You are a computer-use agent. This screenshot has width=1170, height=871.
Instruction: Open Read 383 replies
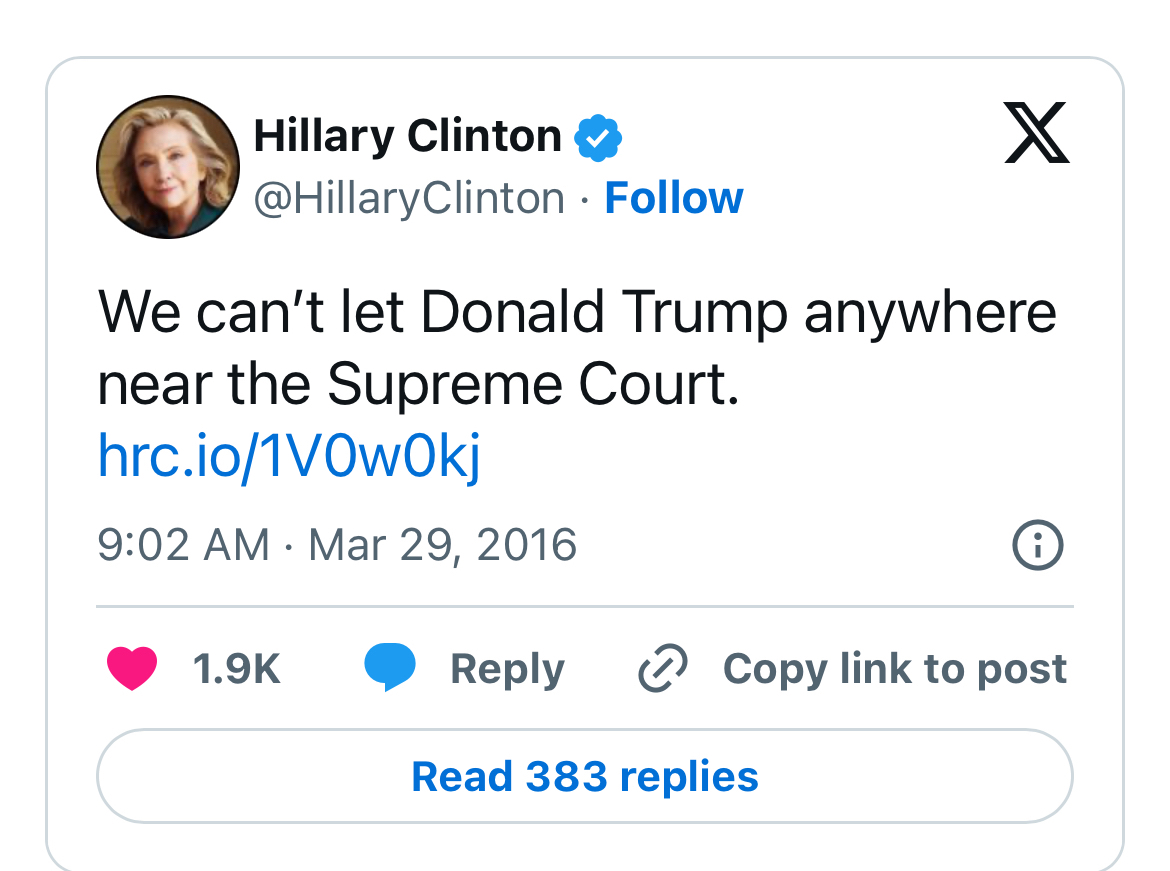point(585,777)
